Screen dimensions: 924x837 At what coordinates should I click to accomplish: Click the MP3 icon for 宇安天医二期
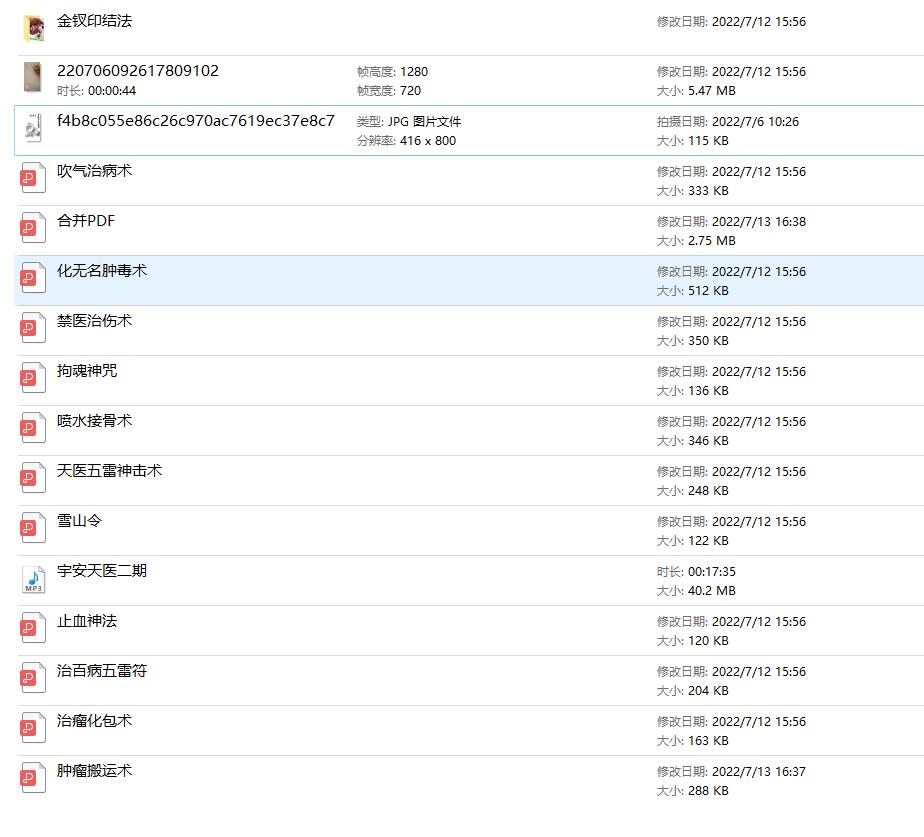[33, 579]
